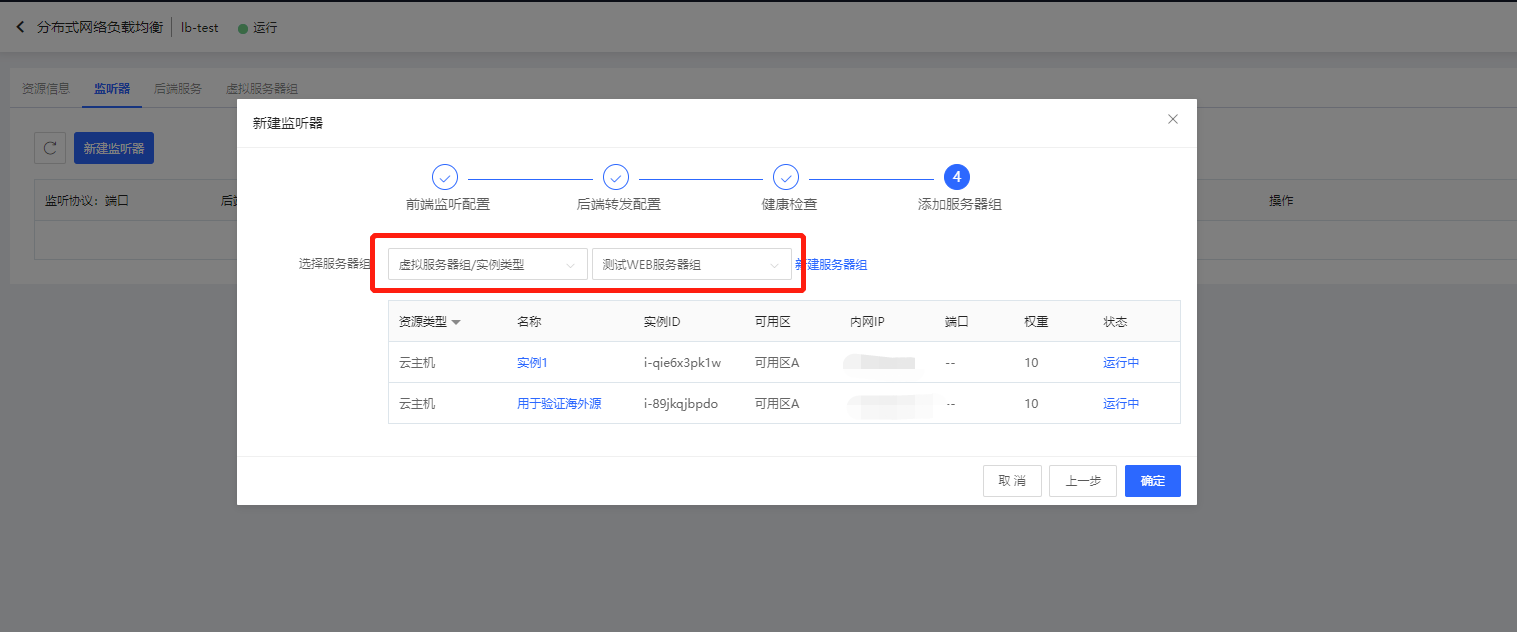This screenshot has width=1517, height=632.
Task: Click the back arrow beside 分布式网络负载均衡
Action: pos(20,27)
